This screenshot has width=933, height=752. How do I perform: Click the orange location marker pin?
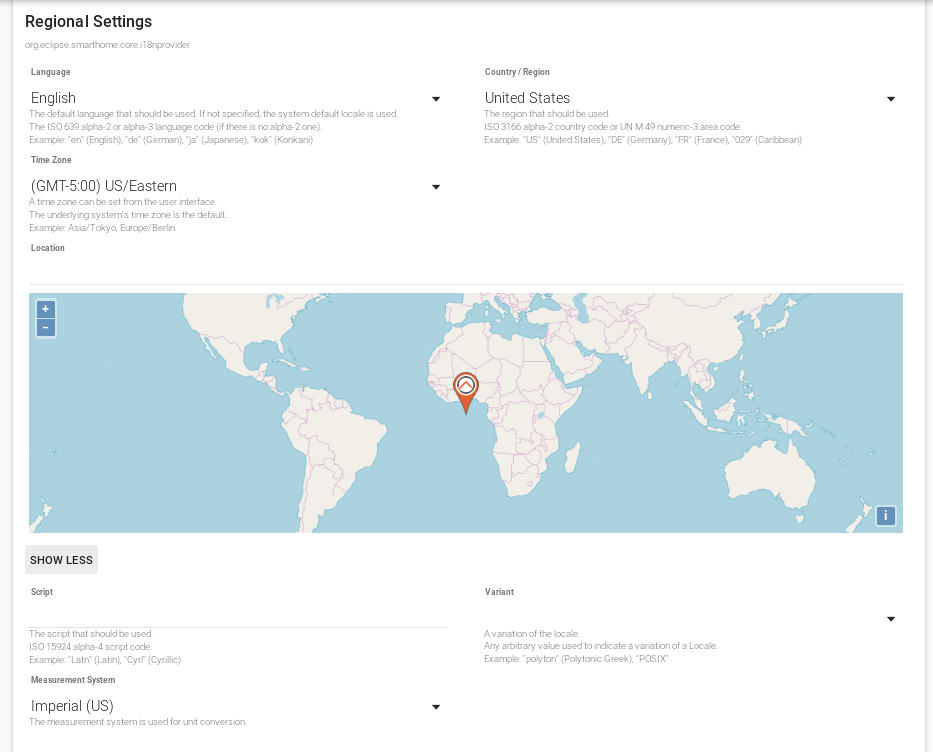click(x=466, y=390)
